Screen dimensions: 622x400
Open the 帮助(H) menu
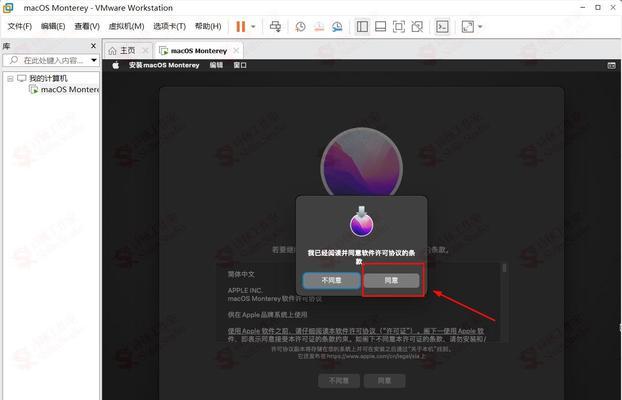pos(208,26)
